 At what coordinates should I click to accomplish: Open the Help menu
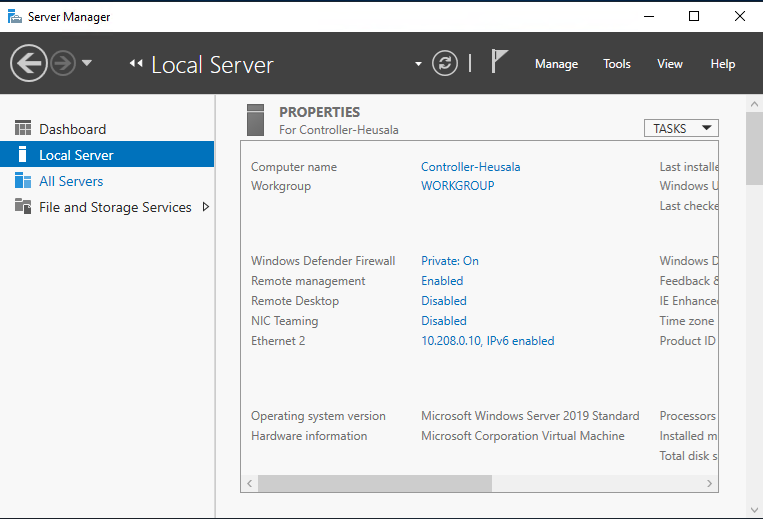(x=723, y=64)
